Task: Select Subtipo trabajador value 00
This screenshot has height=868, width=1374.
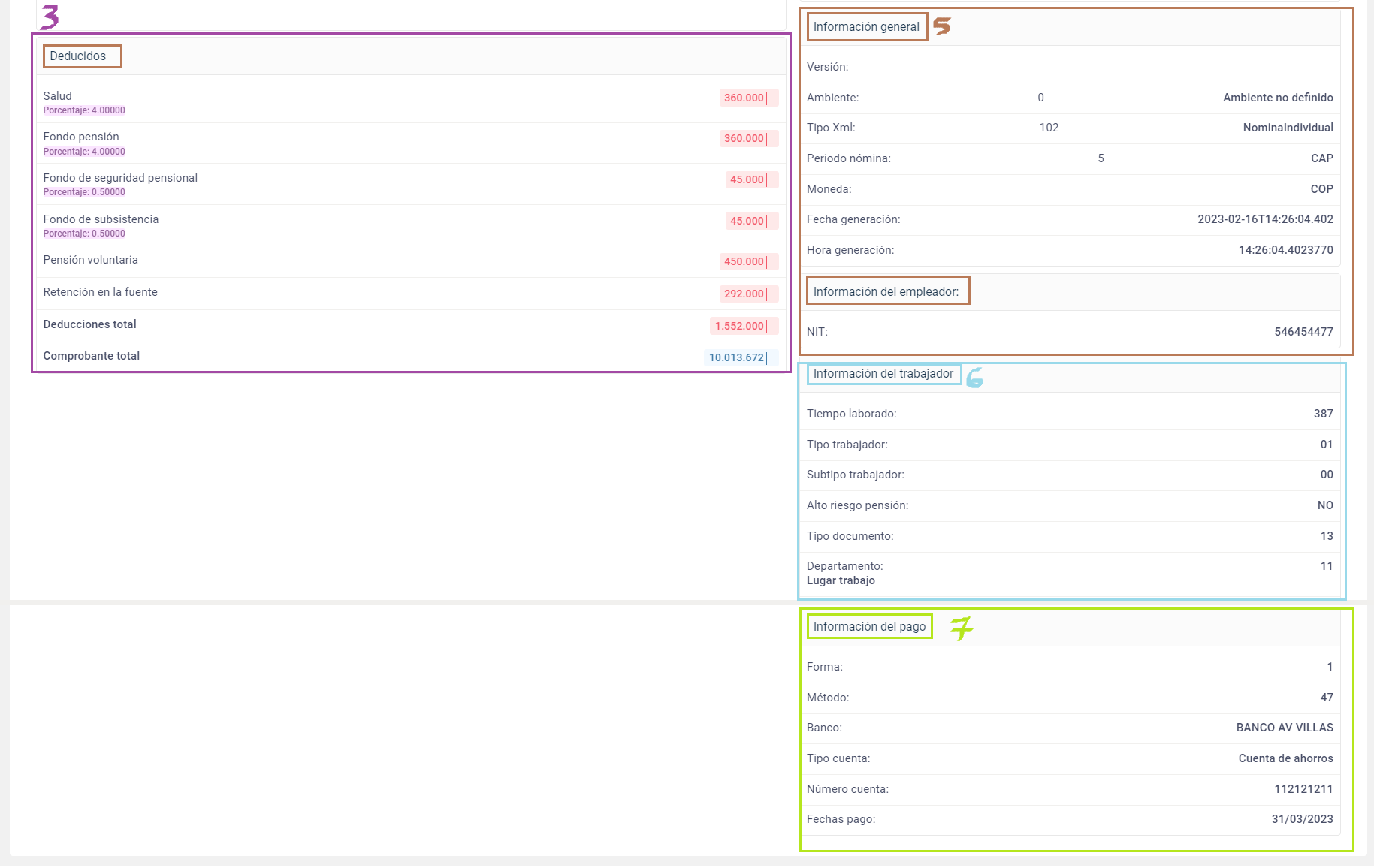Action: pos(1327,475)
